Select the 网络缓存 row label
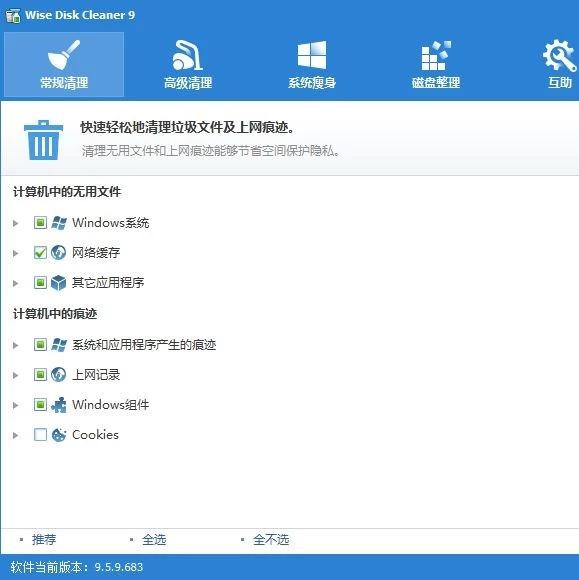Viewport: 579px width, 580px height. point(96,253)
